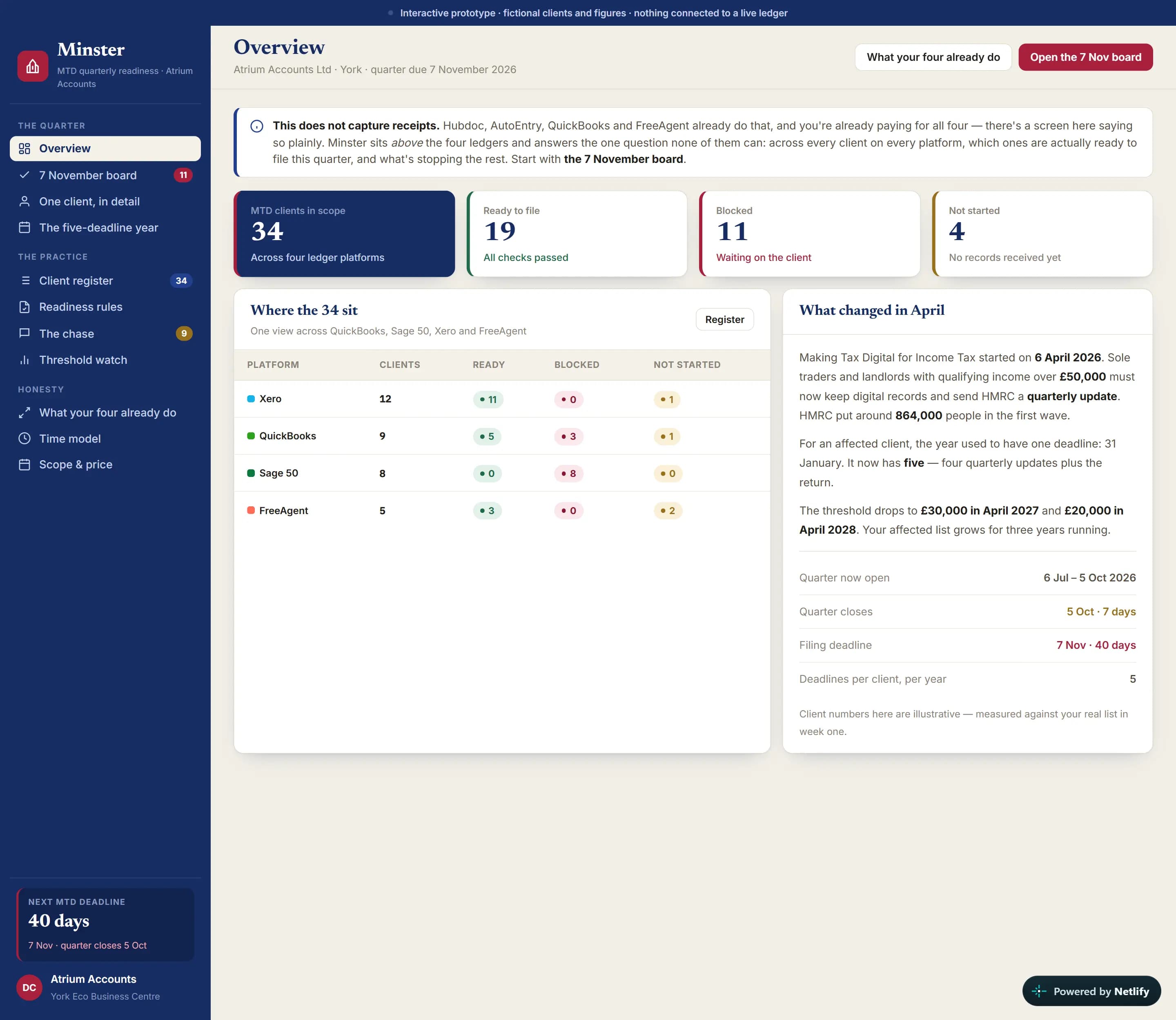Screen dimensions: 1176x1020
Task: Click the bar chart icon beside Threshold watch
Action: point(24,360)
